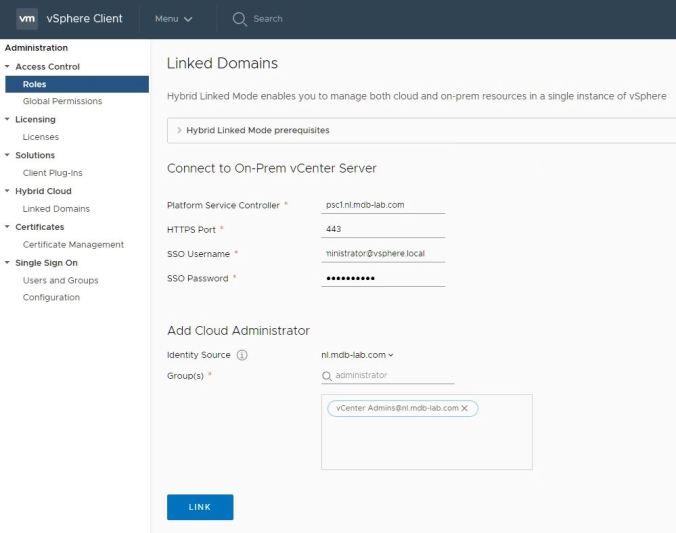The height and width of the screenshot is (533, 676).
Task: Click the magnifier icon in Groups search
Action: click(x=327, y=376)
